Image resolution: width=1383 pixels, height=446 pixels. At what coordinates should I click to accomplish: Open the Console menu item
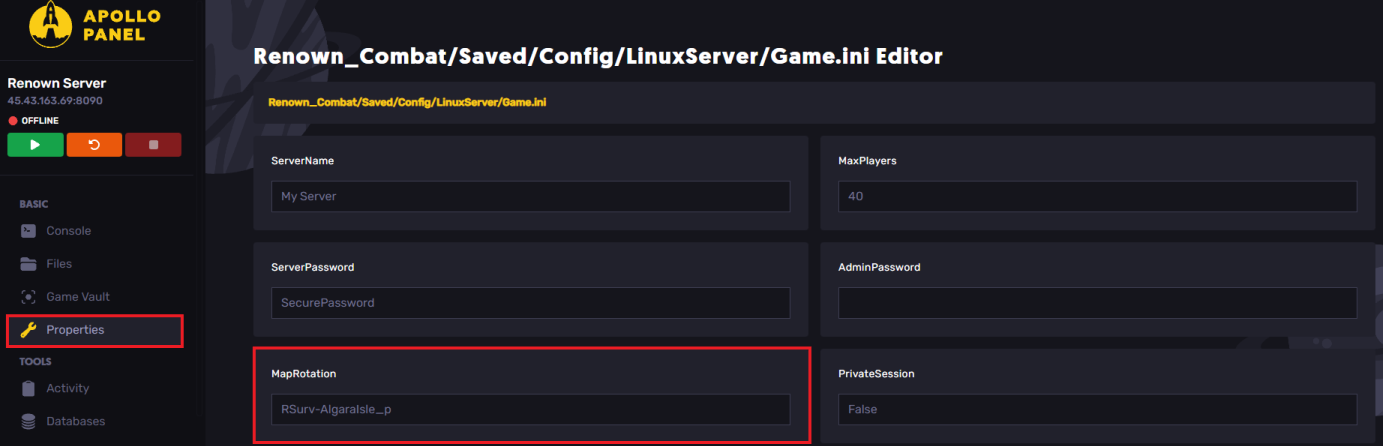68,231
